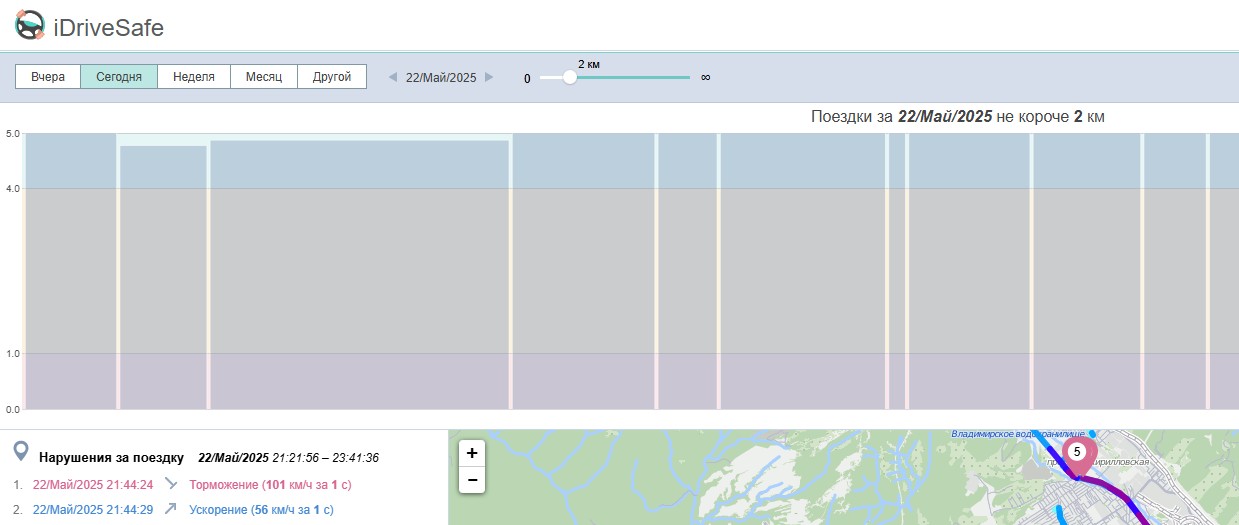This screenshot has width=1239, height=525.
Task: Zoom in the map with plus button
Action: click(472, 453)
